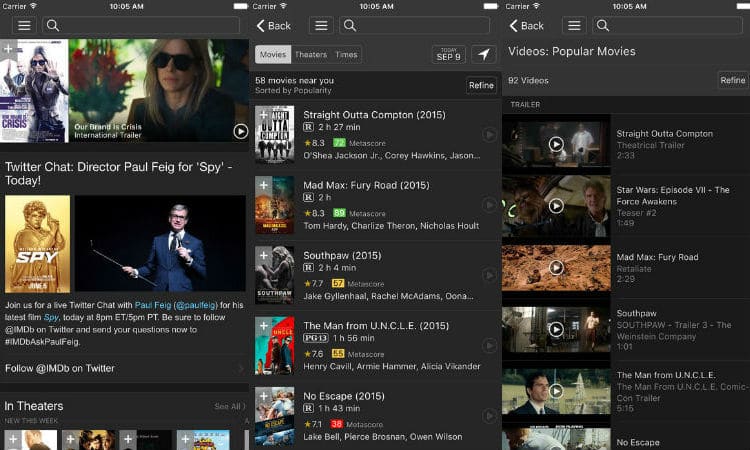Refine the 92 Videos list
This screenshot has width=750, height=450.
pos(733,80)
